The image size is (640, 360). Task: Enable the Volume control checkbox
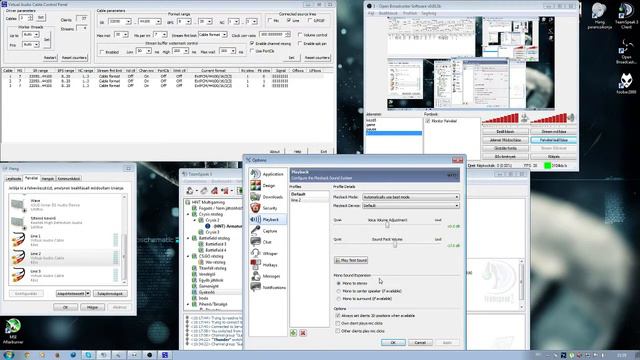[x=300, y=35]
